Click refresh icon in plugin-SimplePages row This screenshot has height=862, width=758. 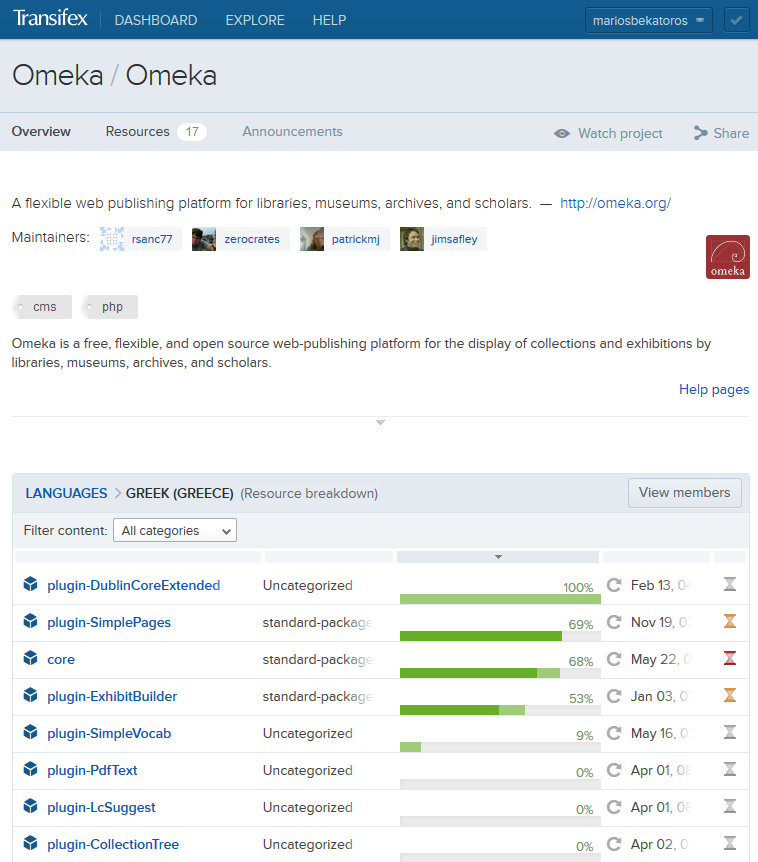[x=614, y=622]
